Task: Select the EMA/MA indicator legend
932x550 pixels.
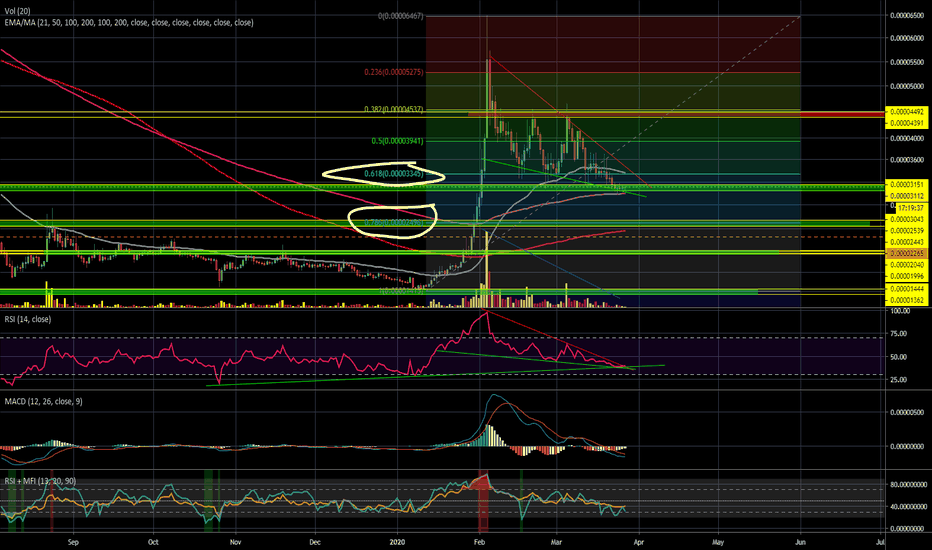Action: click(129, 23)
